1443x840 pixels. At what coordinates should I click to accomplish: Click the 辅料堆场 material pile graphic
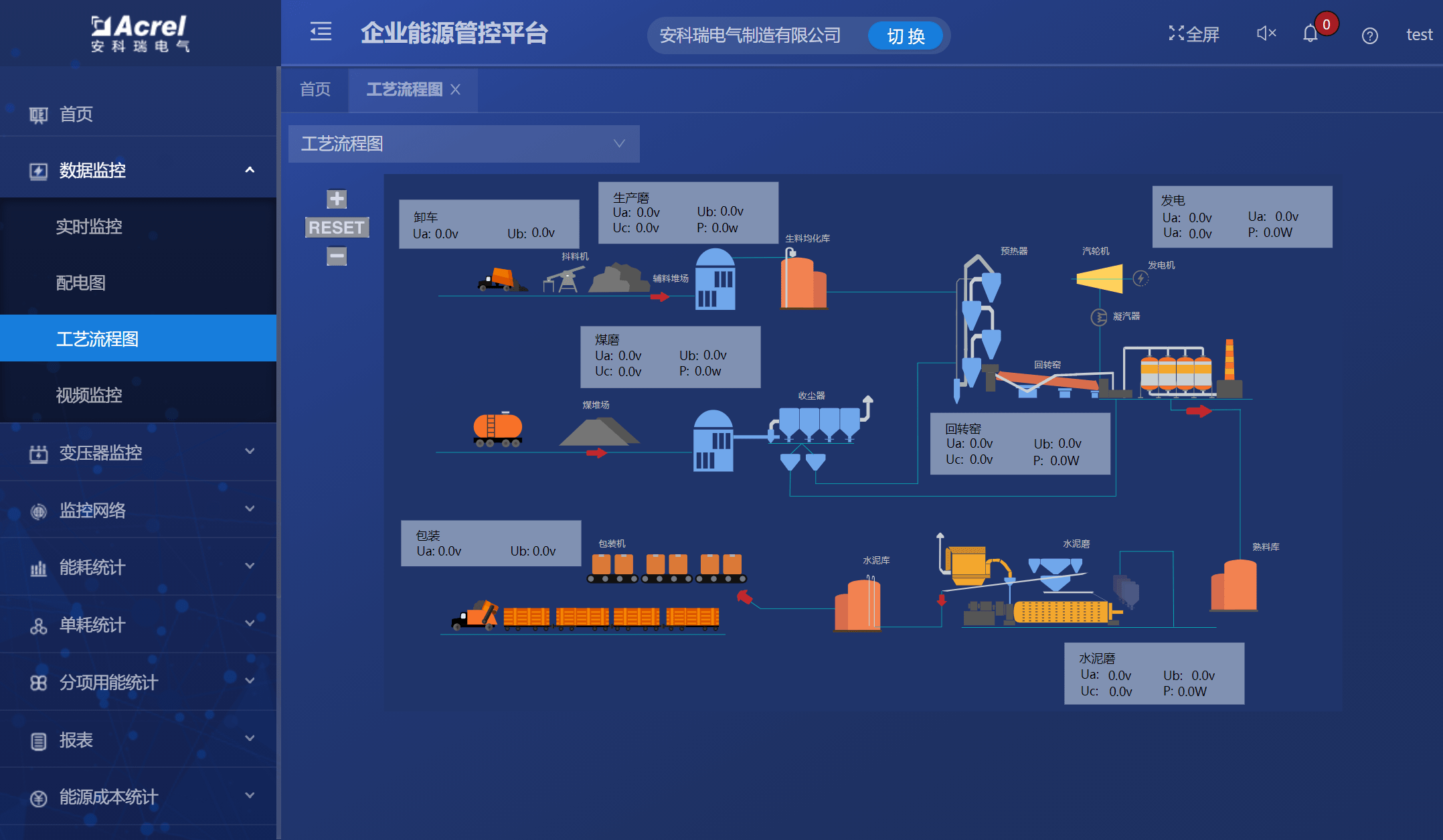click(x=619, y=278)
